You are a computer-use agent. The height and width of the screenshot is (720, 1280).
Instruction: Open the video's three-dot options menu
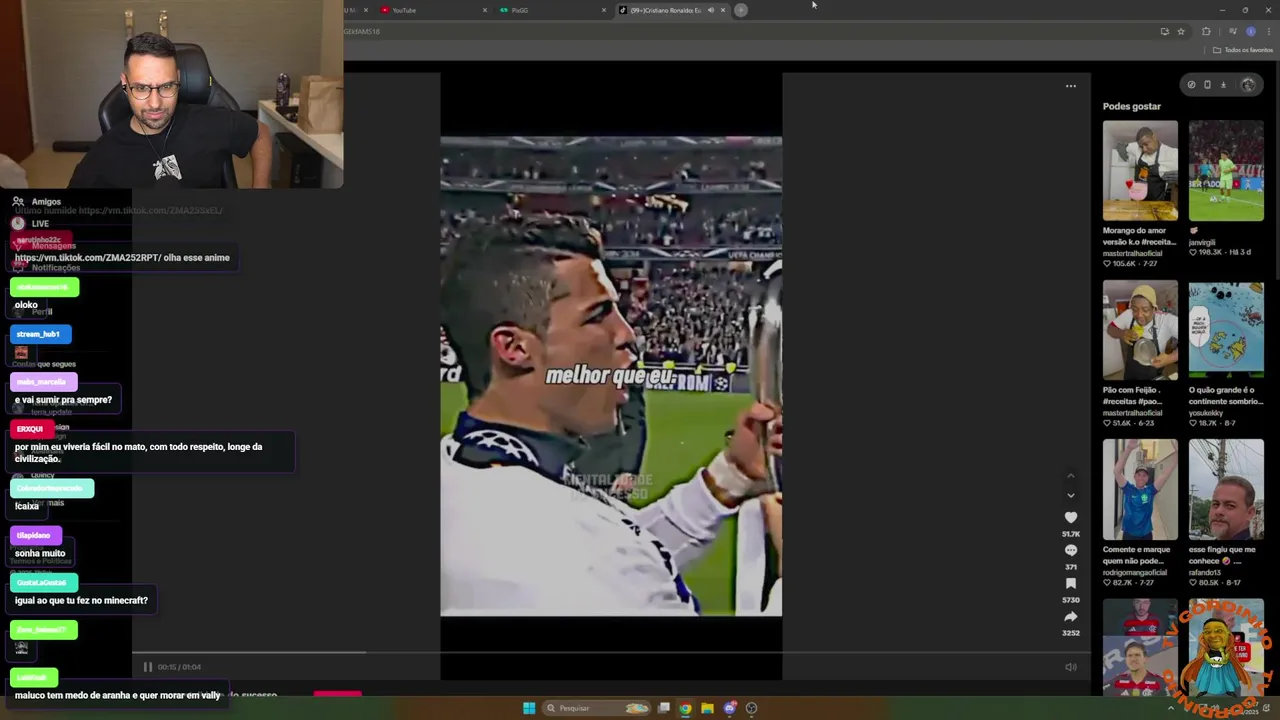[x=1071, y=86]
